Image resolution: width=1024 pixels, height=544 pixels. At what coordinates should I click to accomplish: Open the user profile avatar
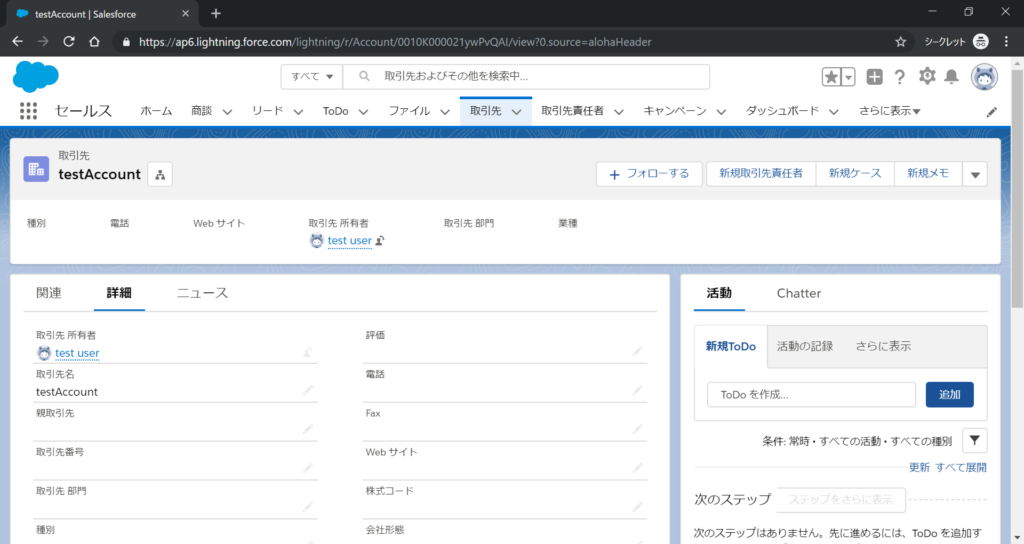click(984, 77)
